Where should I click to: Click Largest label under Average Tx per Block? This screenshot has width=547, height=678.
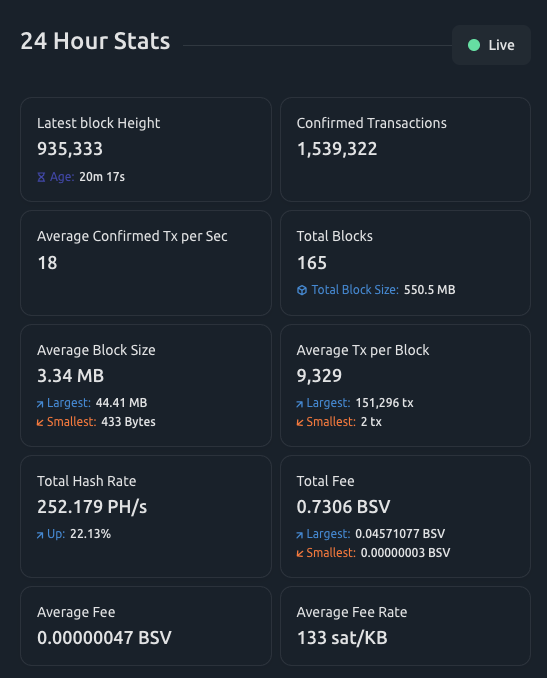328,403
